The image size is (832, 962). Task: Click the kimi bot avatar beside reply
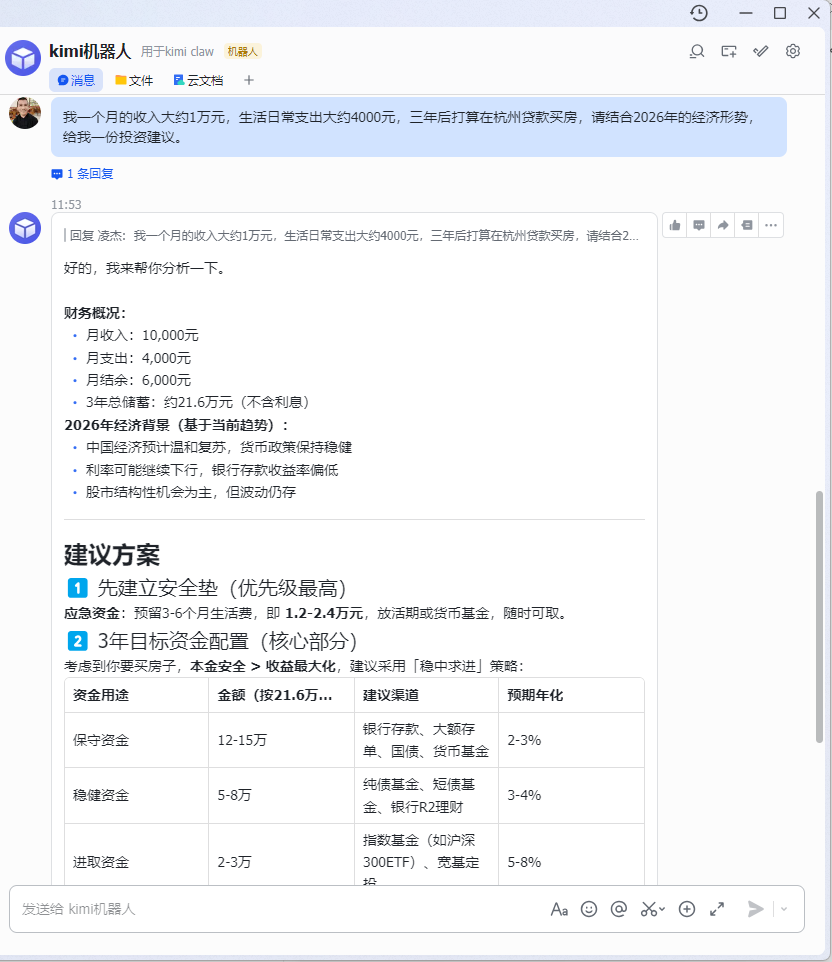pos(25,228)
